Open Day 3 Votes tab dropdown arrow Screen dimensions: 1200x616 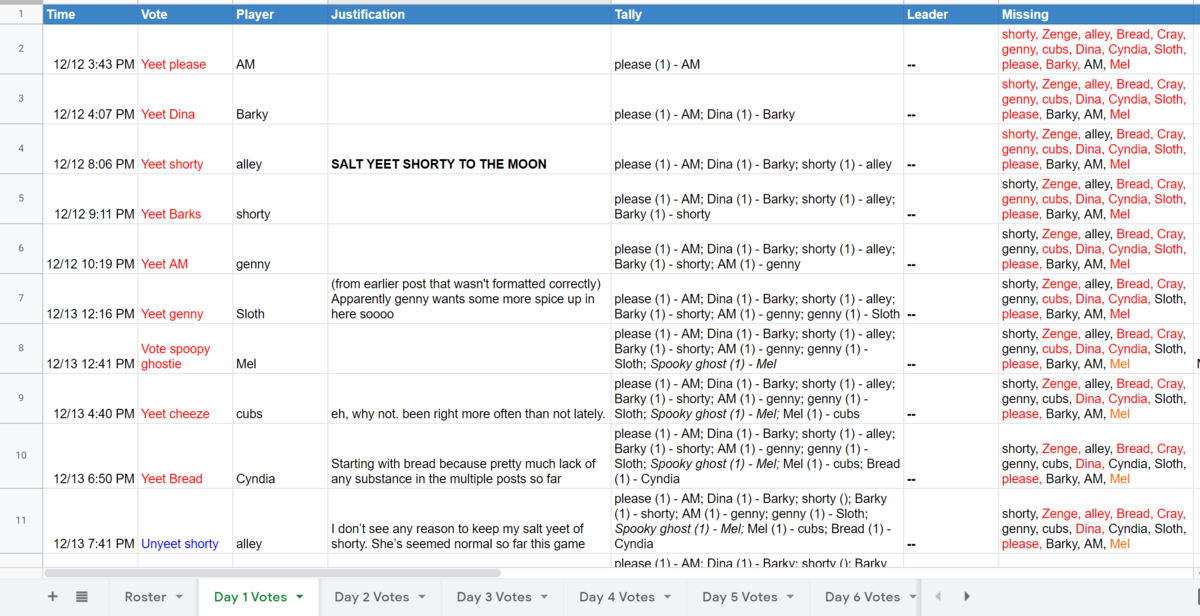(544, 598)
